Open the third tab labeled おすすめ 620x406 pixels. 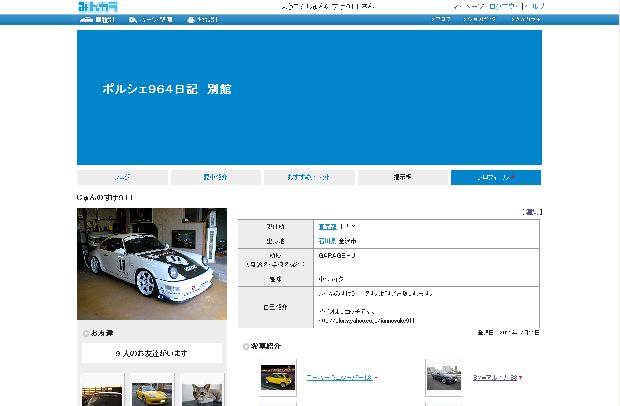(309, 178)
